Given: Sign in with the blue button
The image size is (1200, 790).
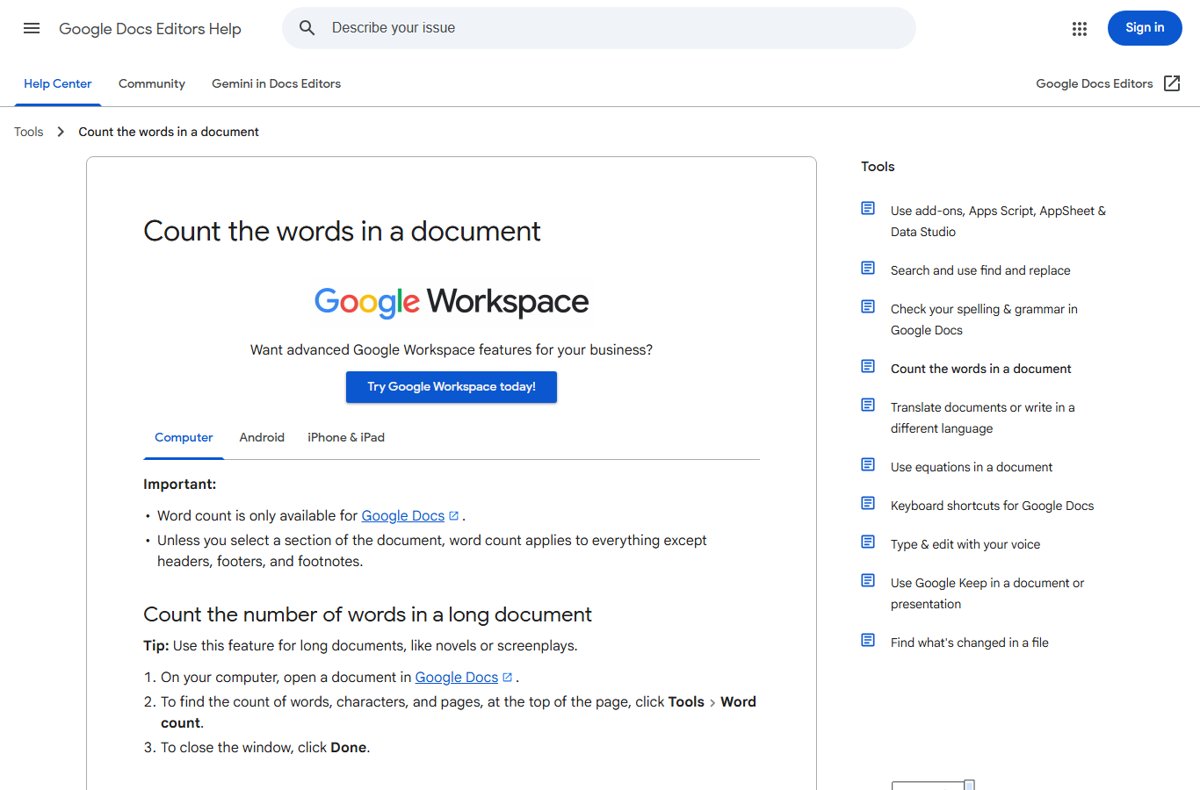Looking at the screenshot, I should point(1145,28).
